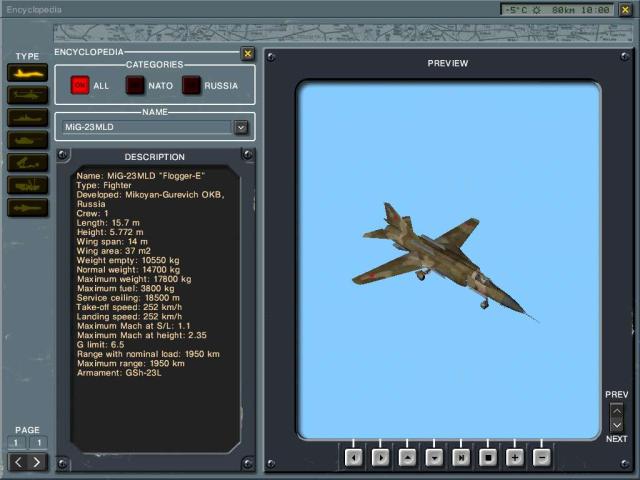Go to previous description page arrow
Viewport: 640px width, 480px height.
pyautogui.click(x=18, y=462)
